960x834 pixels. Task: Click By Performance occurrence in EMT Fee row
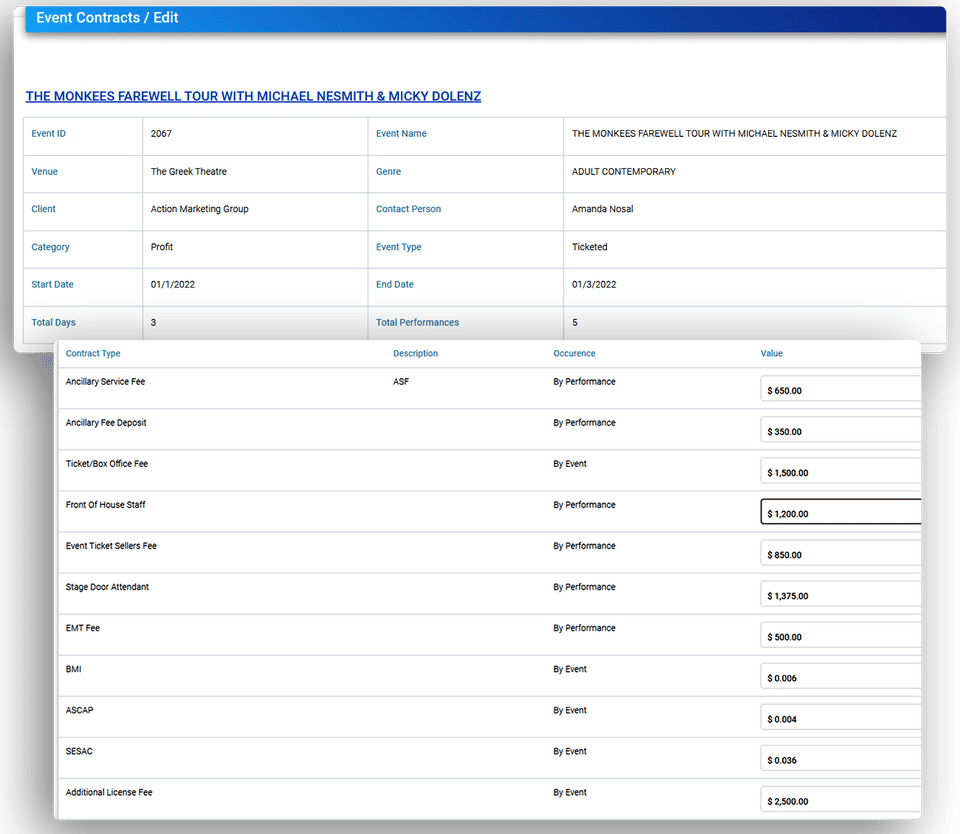coord(584,628)
